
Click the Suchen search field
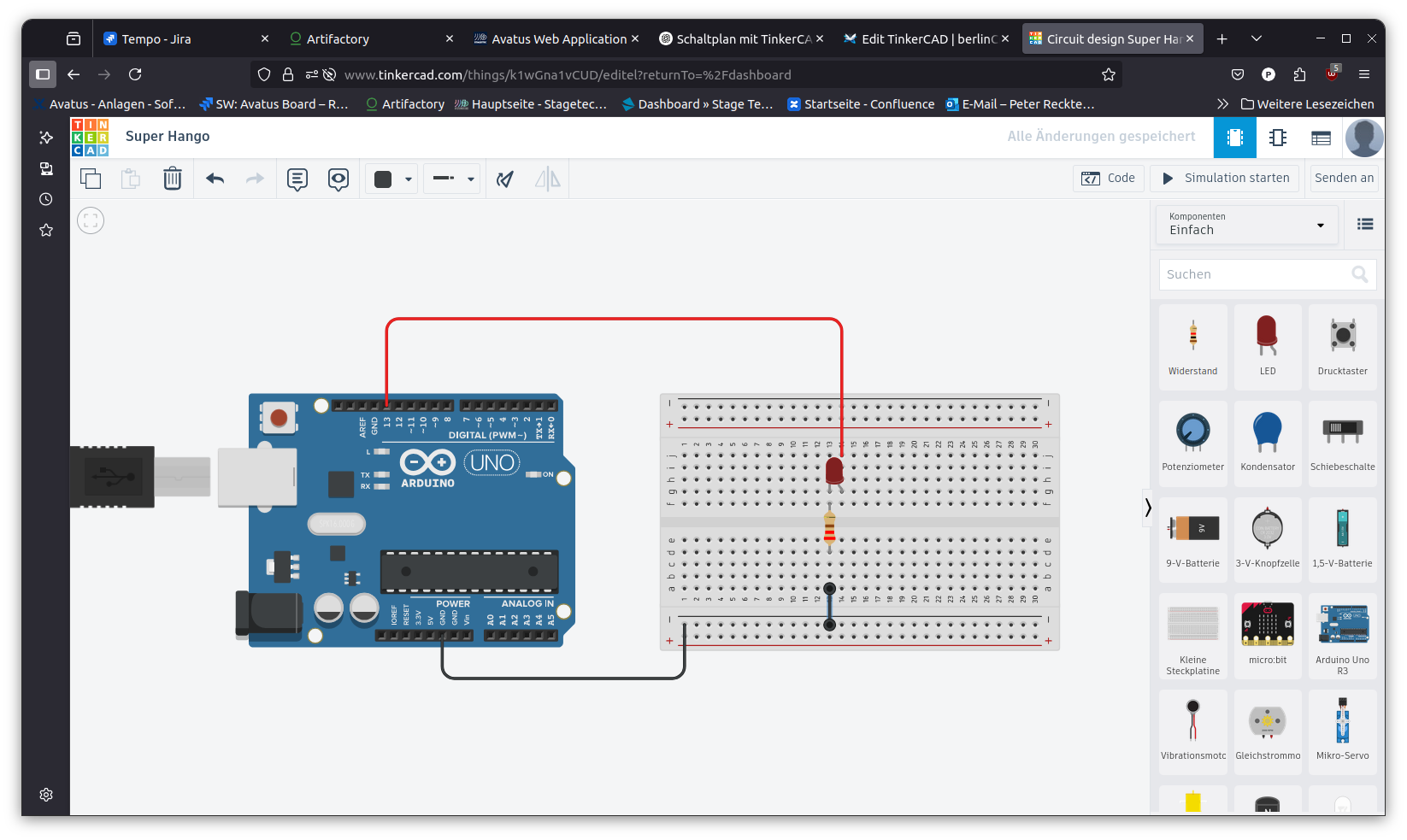point(1267,274)
